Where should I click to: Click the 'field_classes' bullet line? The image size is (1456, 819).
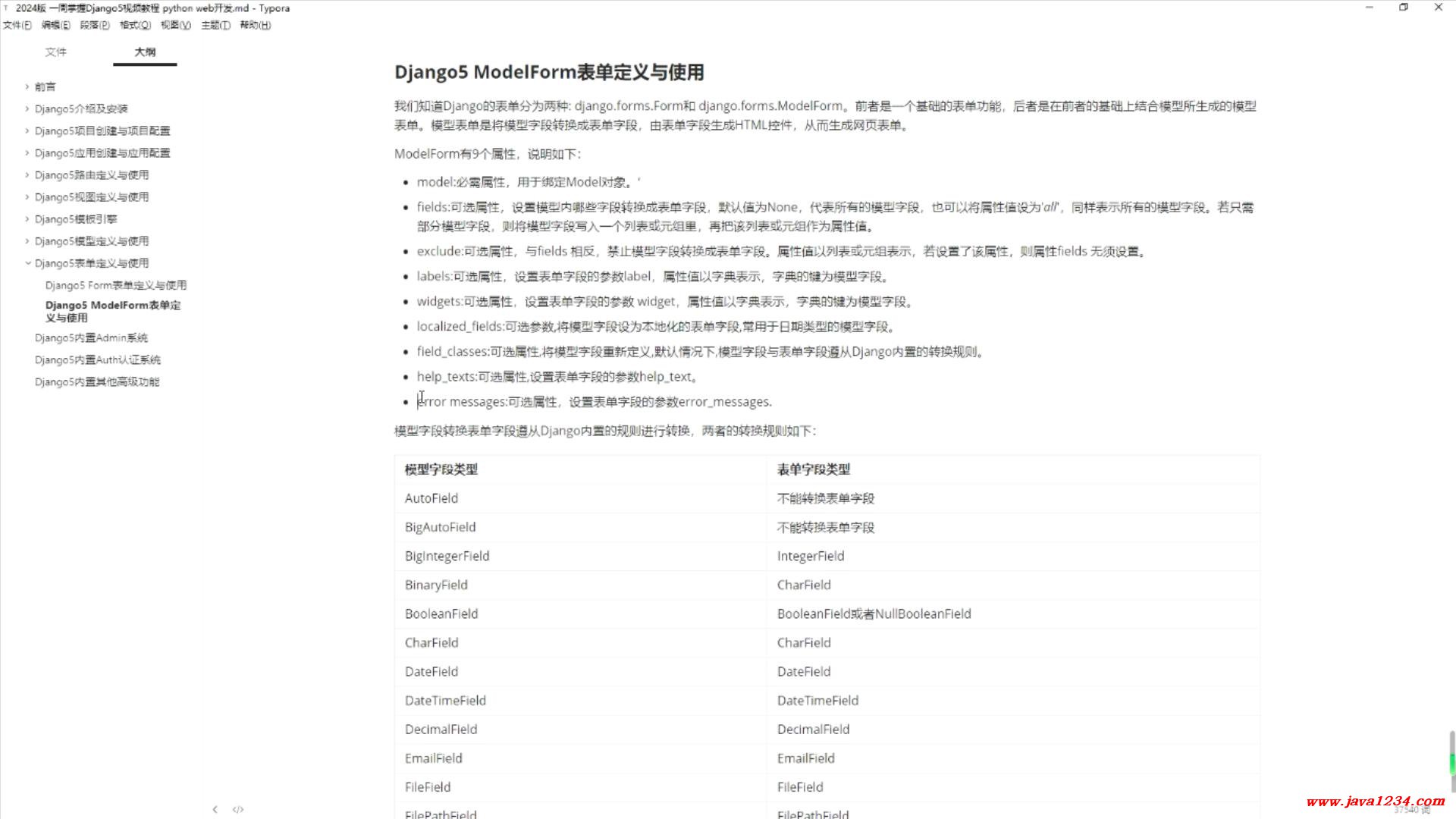point(701,351)
